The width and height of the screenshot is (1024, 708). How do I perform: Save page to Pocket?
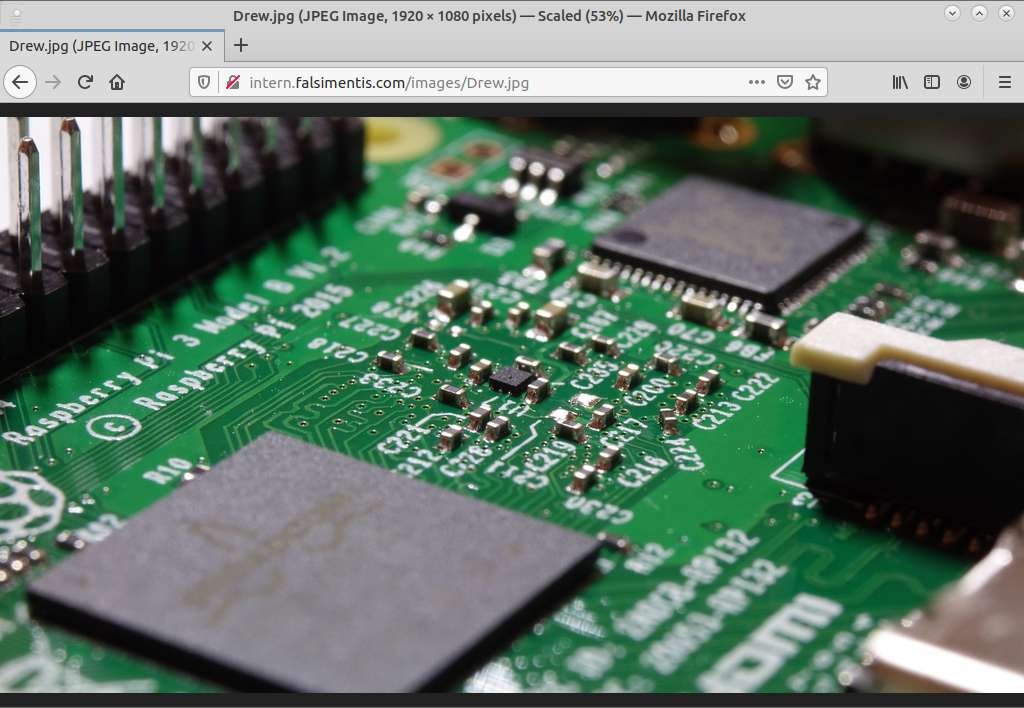click(785, 82)
